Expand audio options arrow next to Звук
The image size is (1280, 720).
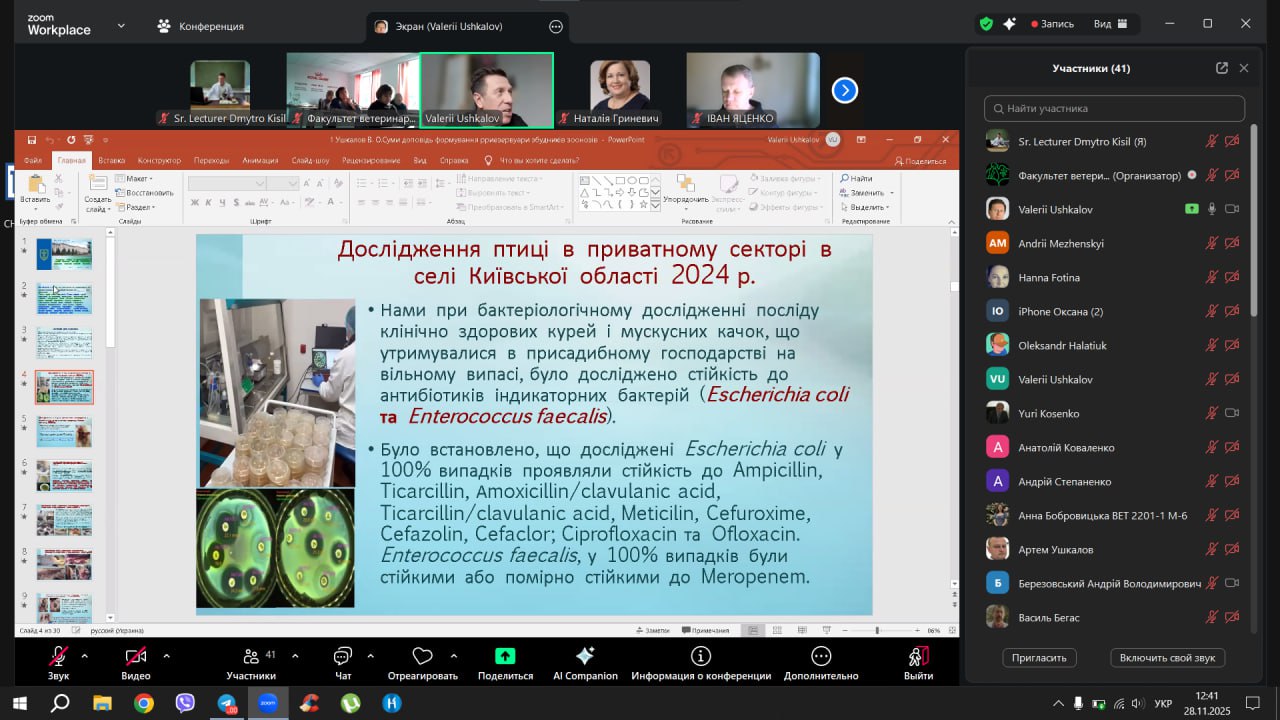pyautogui.click(x=84, y=656)
